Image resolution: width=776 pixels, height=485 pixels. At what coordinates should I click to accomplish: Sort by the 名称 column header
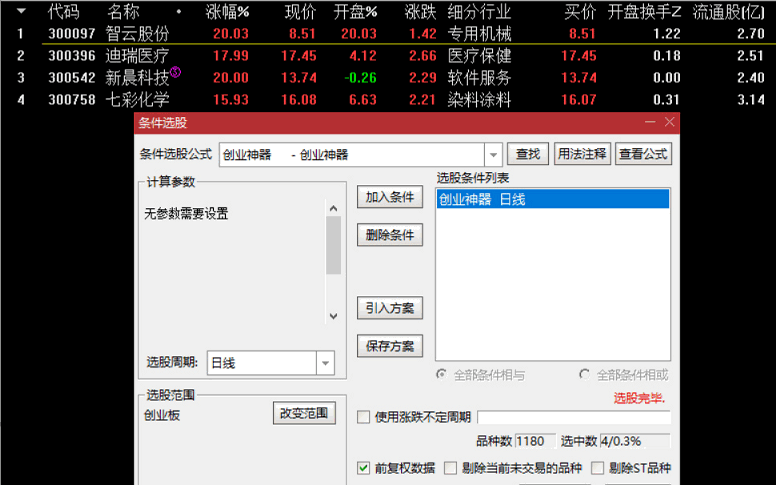coord(124,11)
